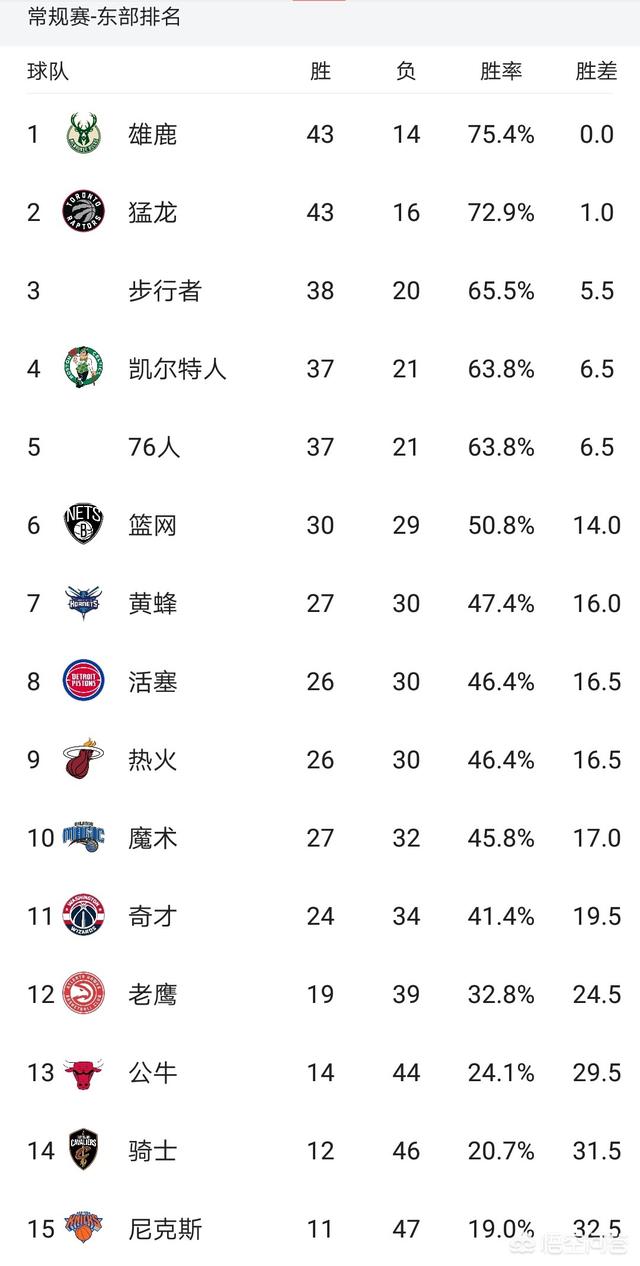Open the 步行者 team row

pyautogui.click(x=165, y=291)
